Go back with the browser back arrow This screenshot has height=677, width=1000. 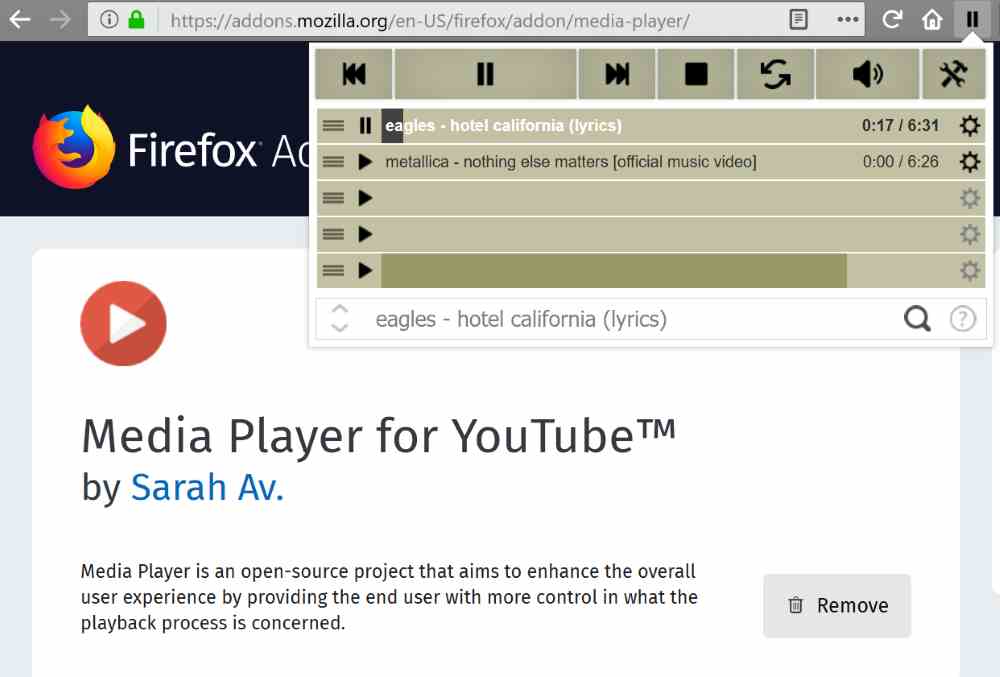[20, 20]
